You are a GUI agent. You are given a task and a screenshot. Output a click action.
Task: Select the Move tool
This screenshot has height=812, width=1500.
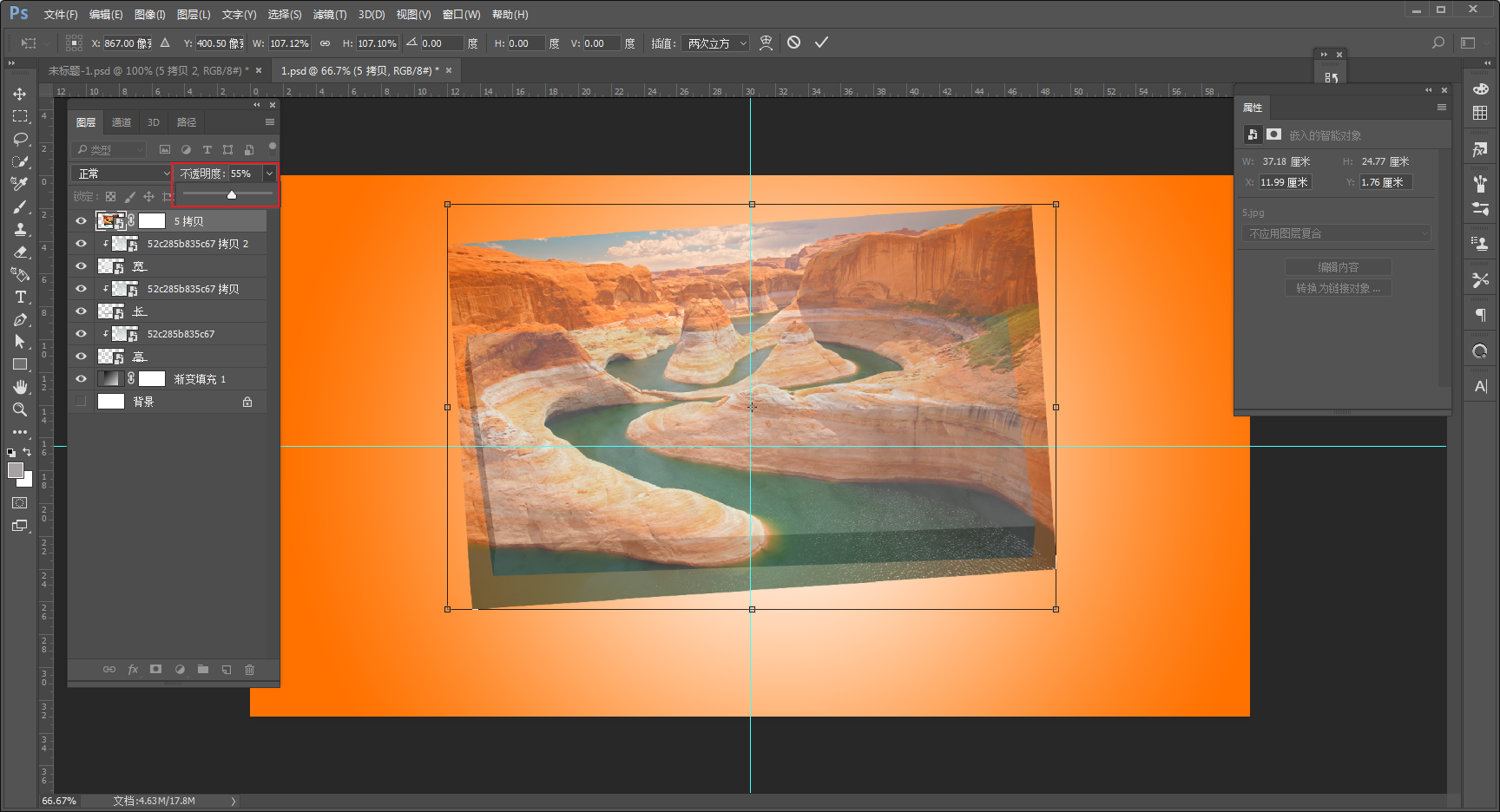[19, 94]
